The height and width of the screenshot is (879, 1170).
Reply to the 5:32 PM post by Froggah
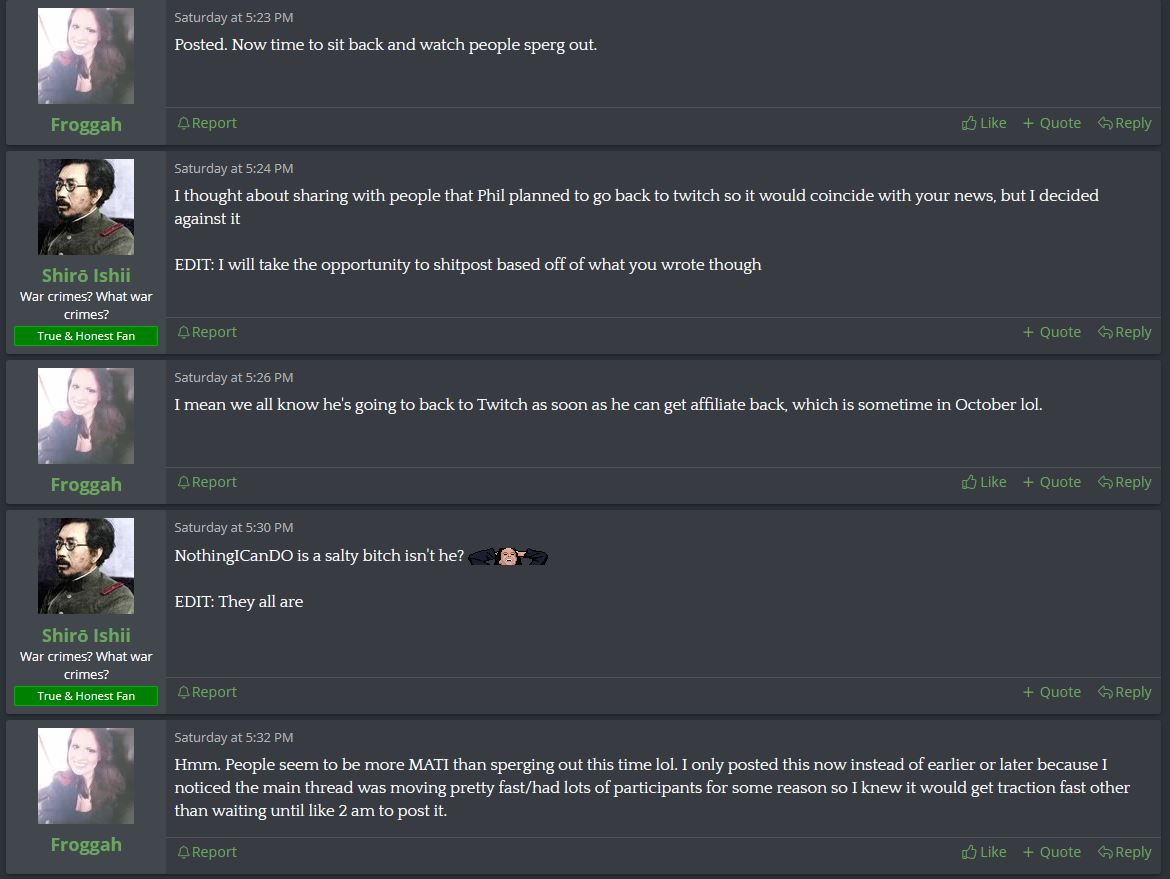pos(1124,852)
